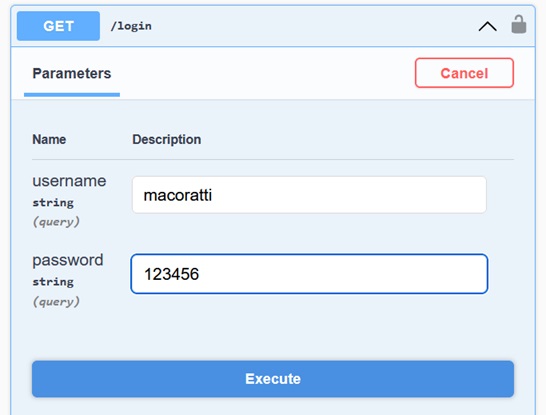
Task: Collapse the /login operation with the chevron
Action: pos(488,26)
